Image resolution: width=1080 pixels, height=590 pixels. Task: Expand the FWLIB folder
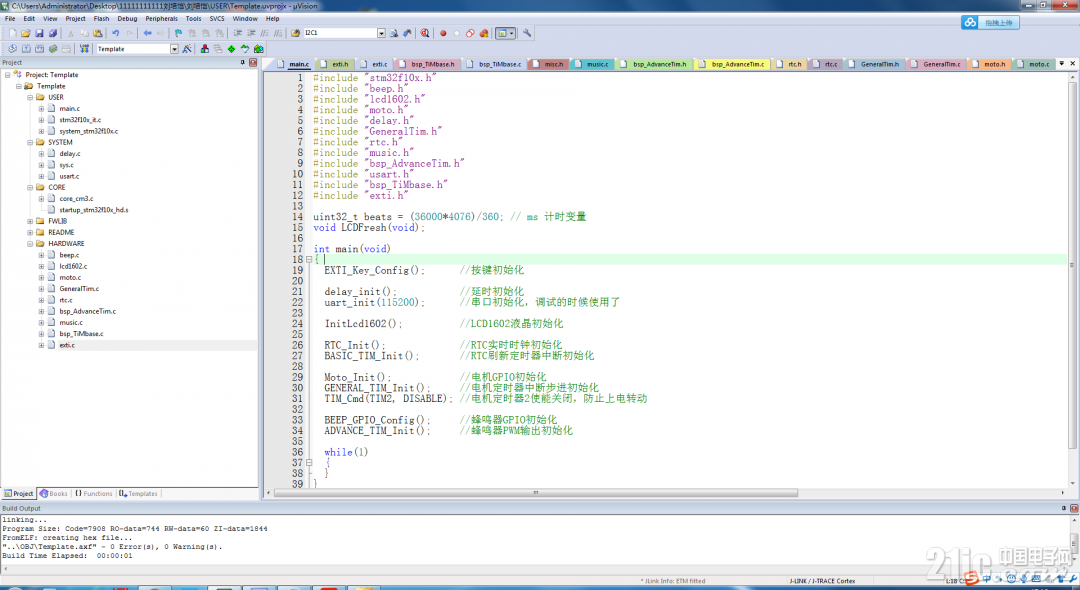30,221
